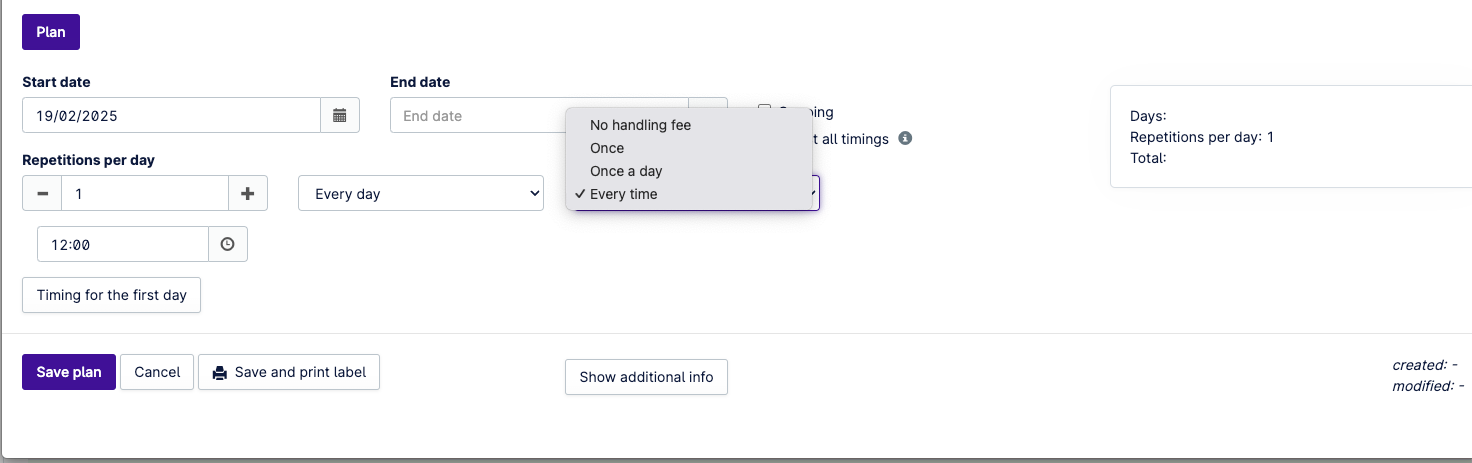Select the No handling fee option
1472x463 pixels.
coord(640,125)
